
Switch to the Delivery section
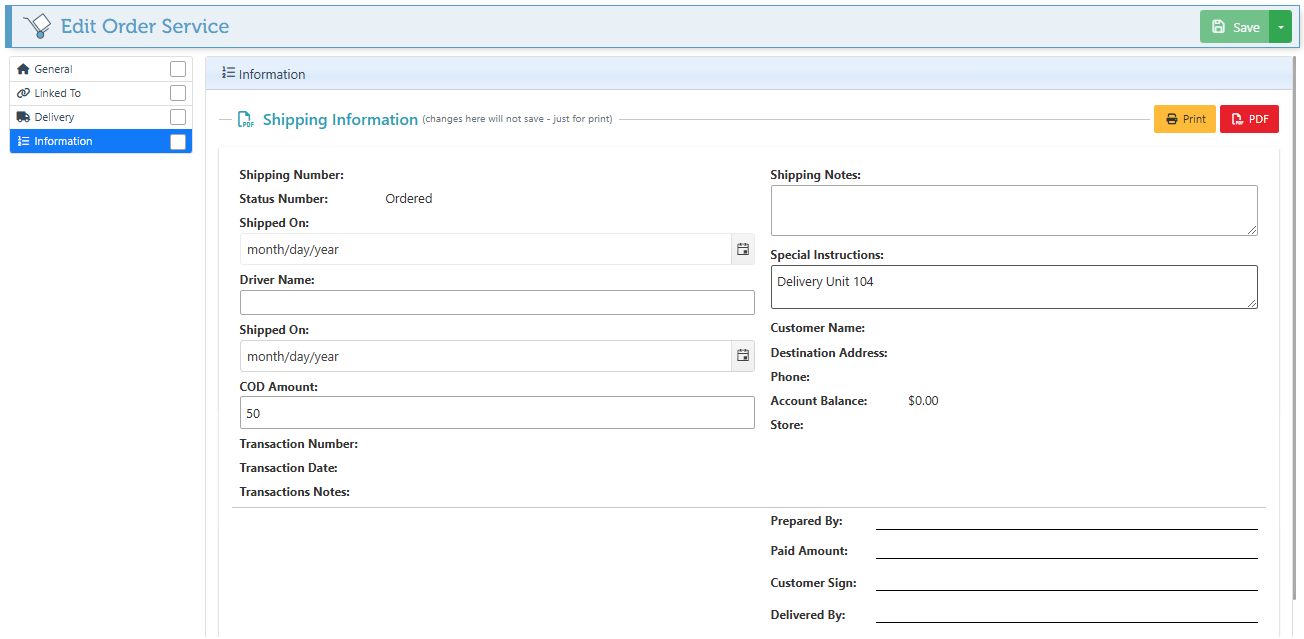(x=55, y=117)
